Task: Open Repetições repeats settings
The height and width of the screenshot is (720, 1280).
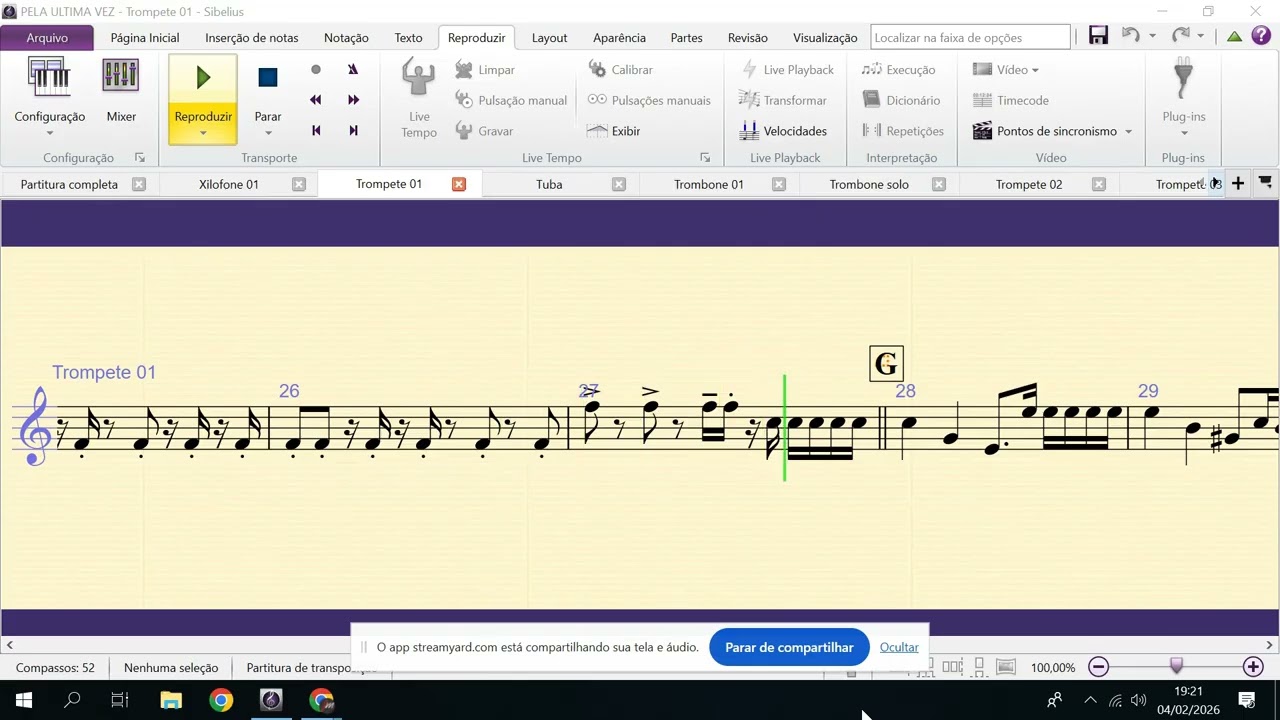Action: 902,131
